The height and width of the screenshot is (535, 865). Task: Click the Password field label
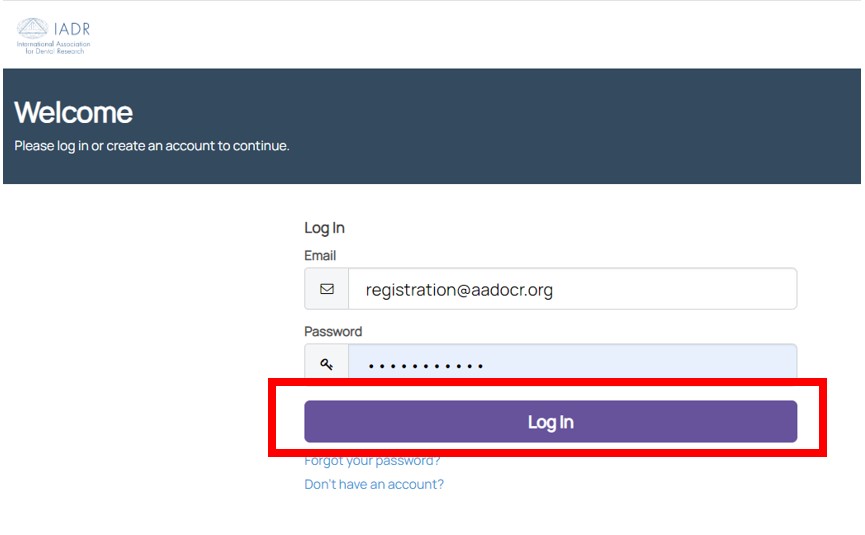(x=333, y=332)
